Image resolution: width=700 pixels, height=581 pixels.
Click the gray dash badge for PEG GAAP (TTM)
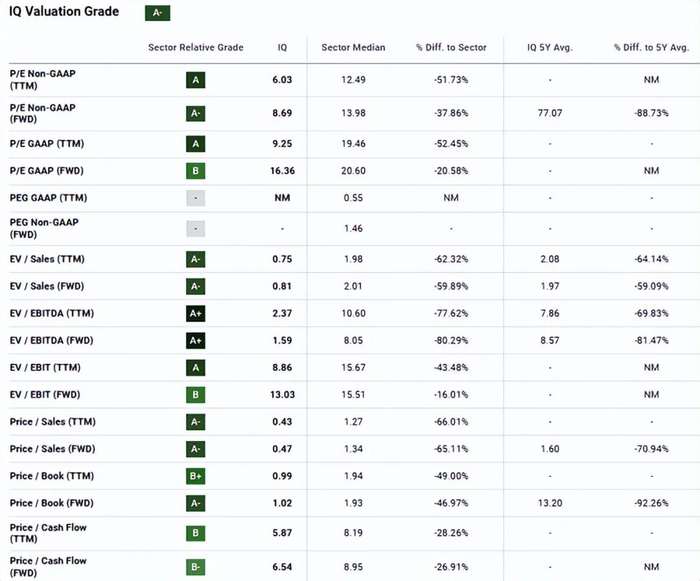[x=196, y=198]
